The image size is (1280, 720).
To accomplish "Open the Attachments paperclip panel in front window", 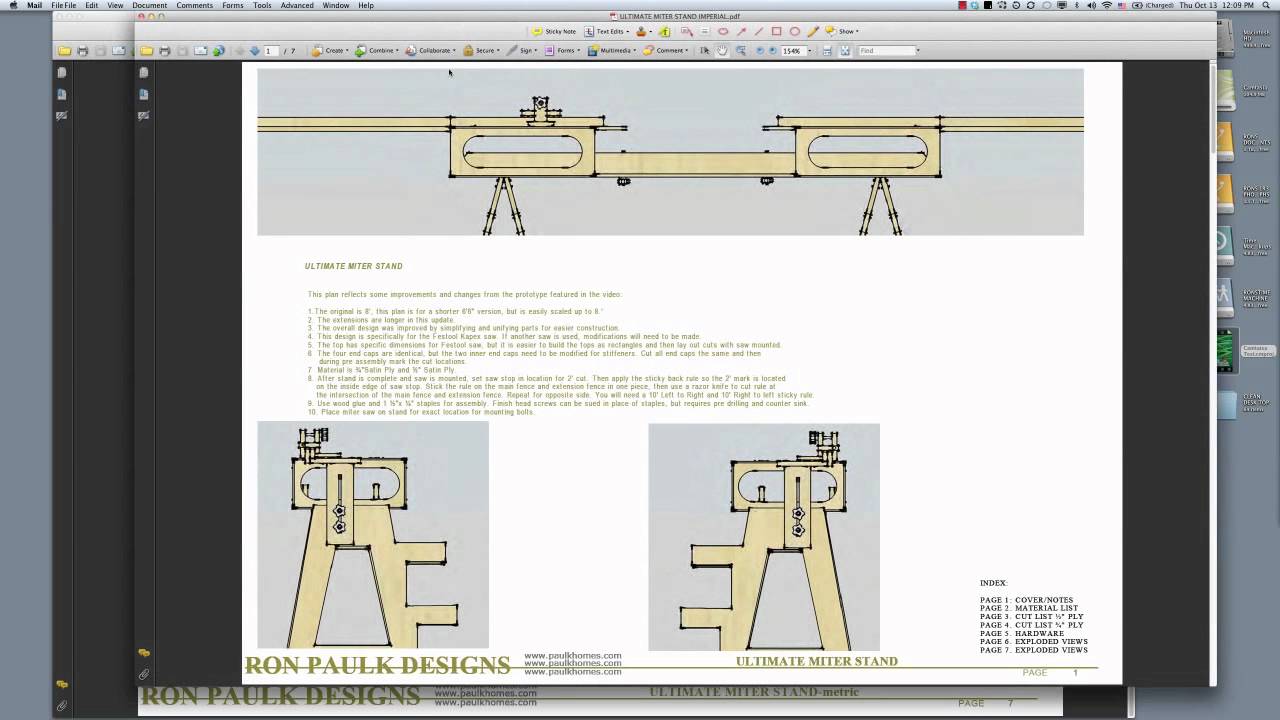I will coord(144,674).
